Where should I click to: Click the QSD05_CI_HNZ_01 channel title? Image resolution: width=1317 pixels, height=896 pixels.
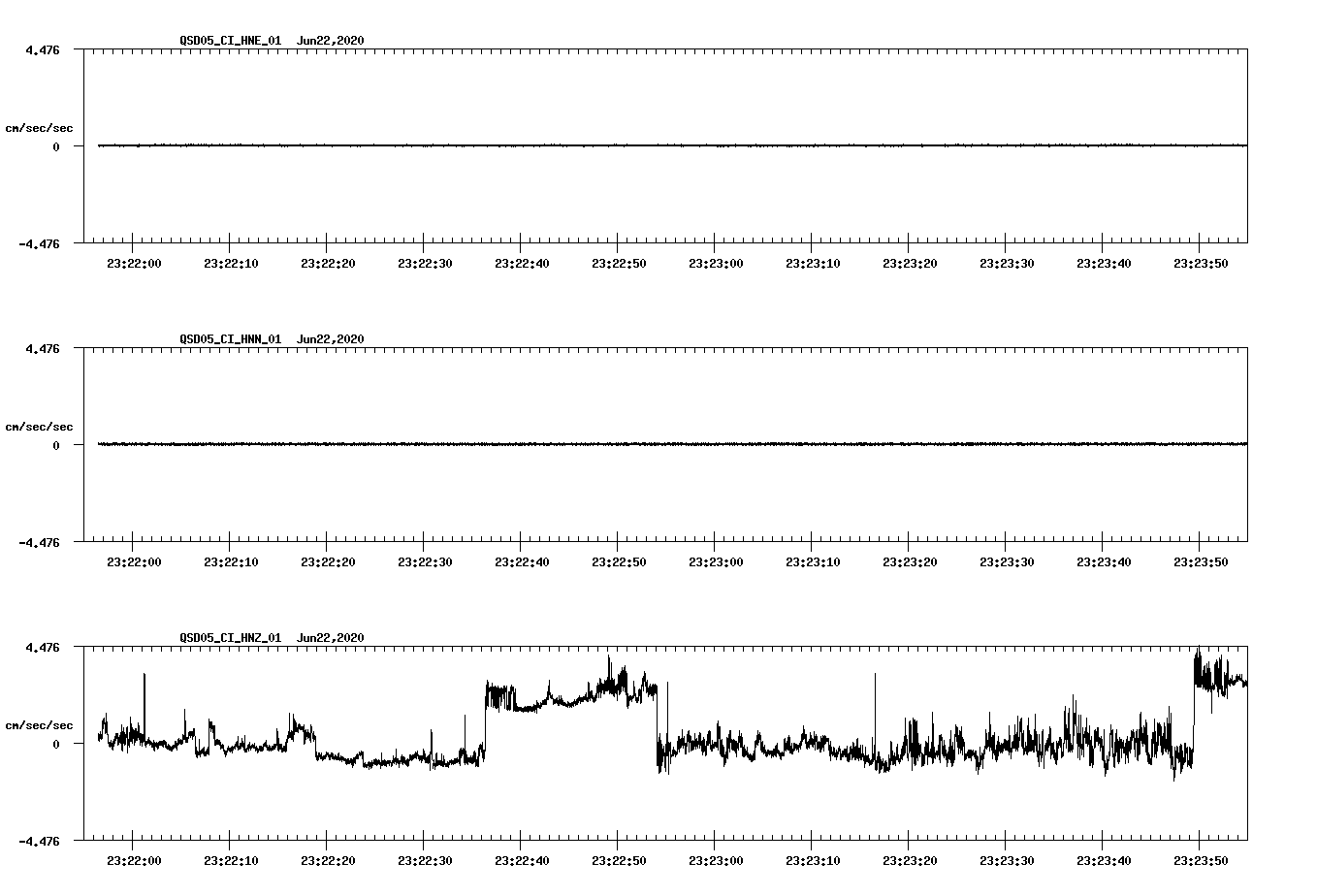[x=231, y=638]
